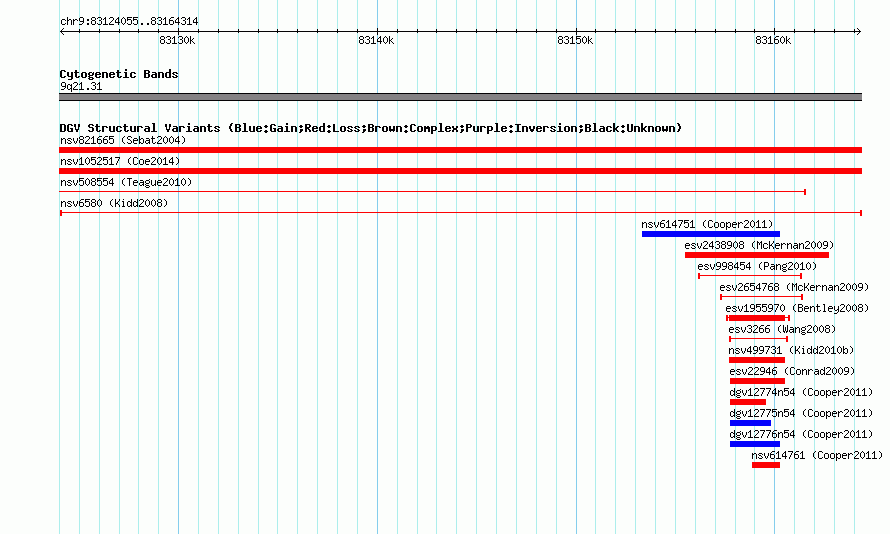Screen dimensions: 890x534
Task: Select the gray 9q21.31 cytogenetic band bar
Action: pyautogui.click(x=460, y=97)
